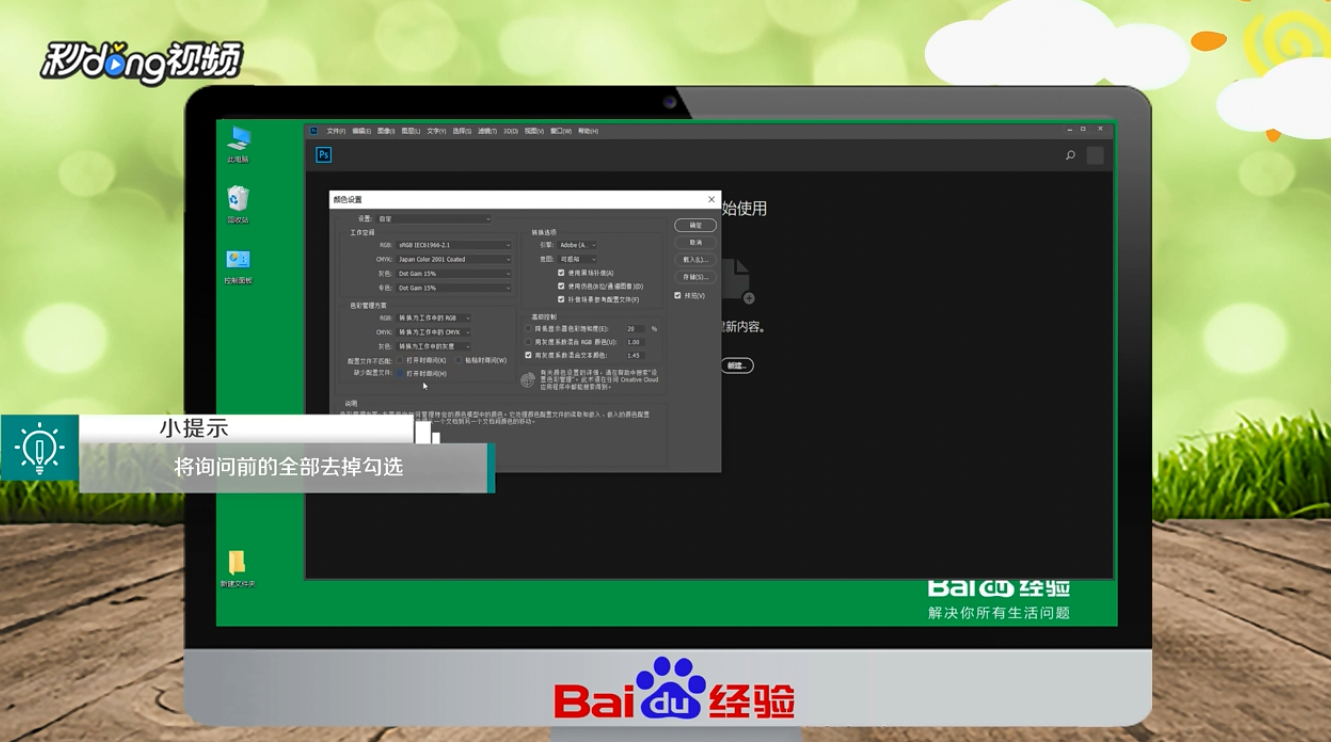The image size is (1331, 742).
Task: Click the desaturate percentage field showing 20
Action: point(634,328)
